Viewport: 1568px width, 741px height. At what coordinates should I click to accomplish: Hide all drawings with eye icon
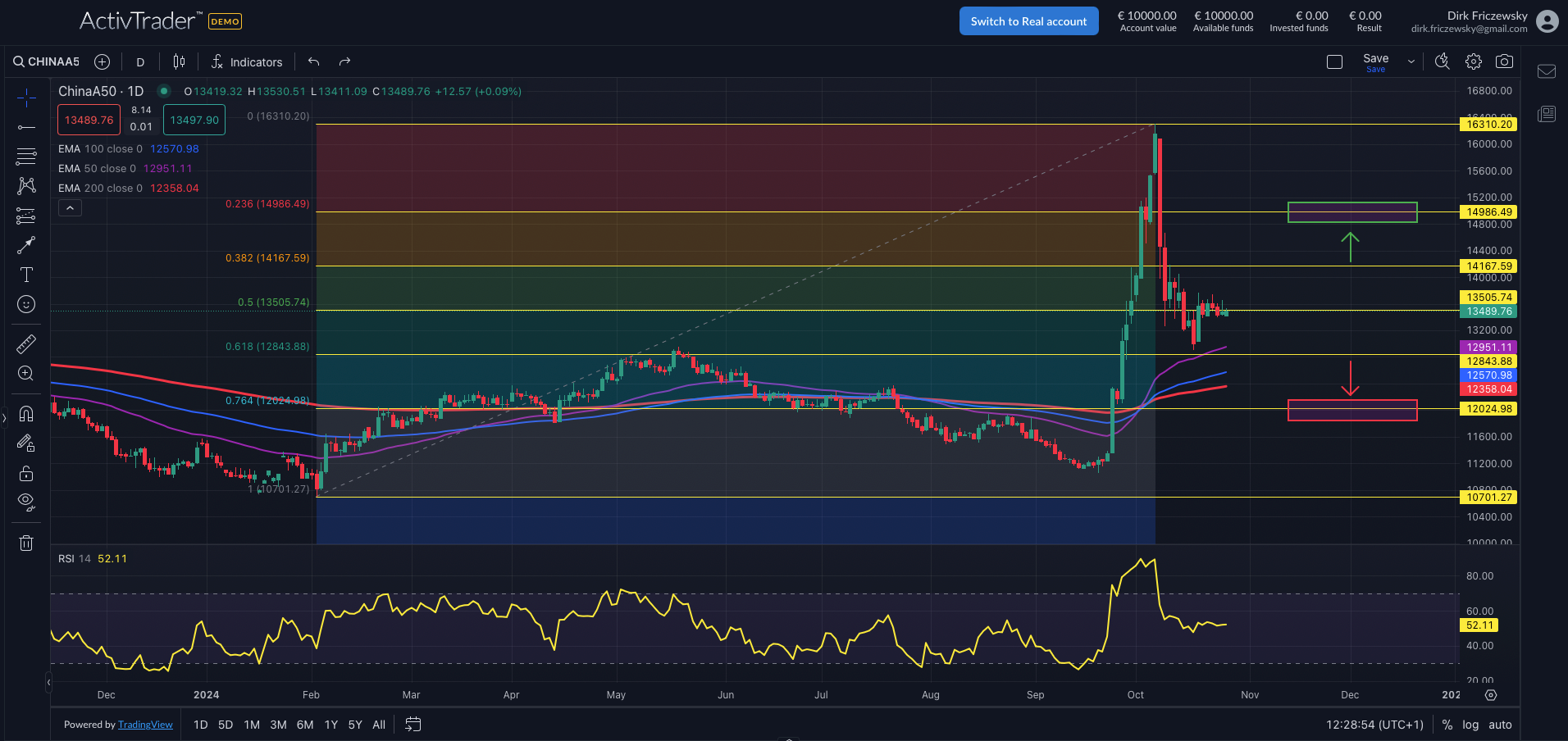click(x=26, y=502)
